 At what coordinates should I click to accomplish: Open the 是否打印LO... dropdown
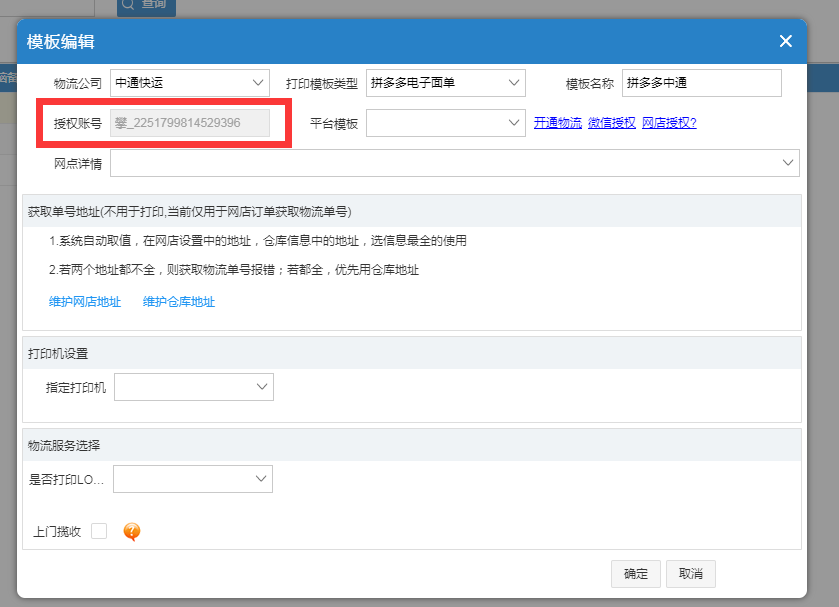[193, 479]
